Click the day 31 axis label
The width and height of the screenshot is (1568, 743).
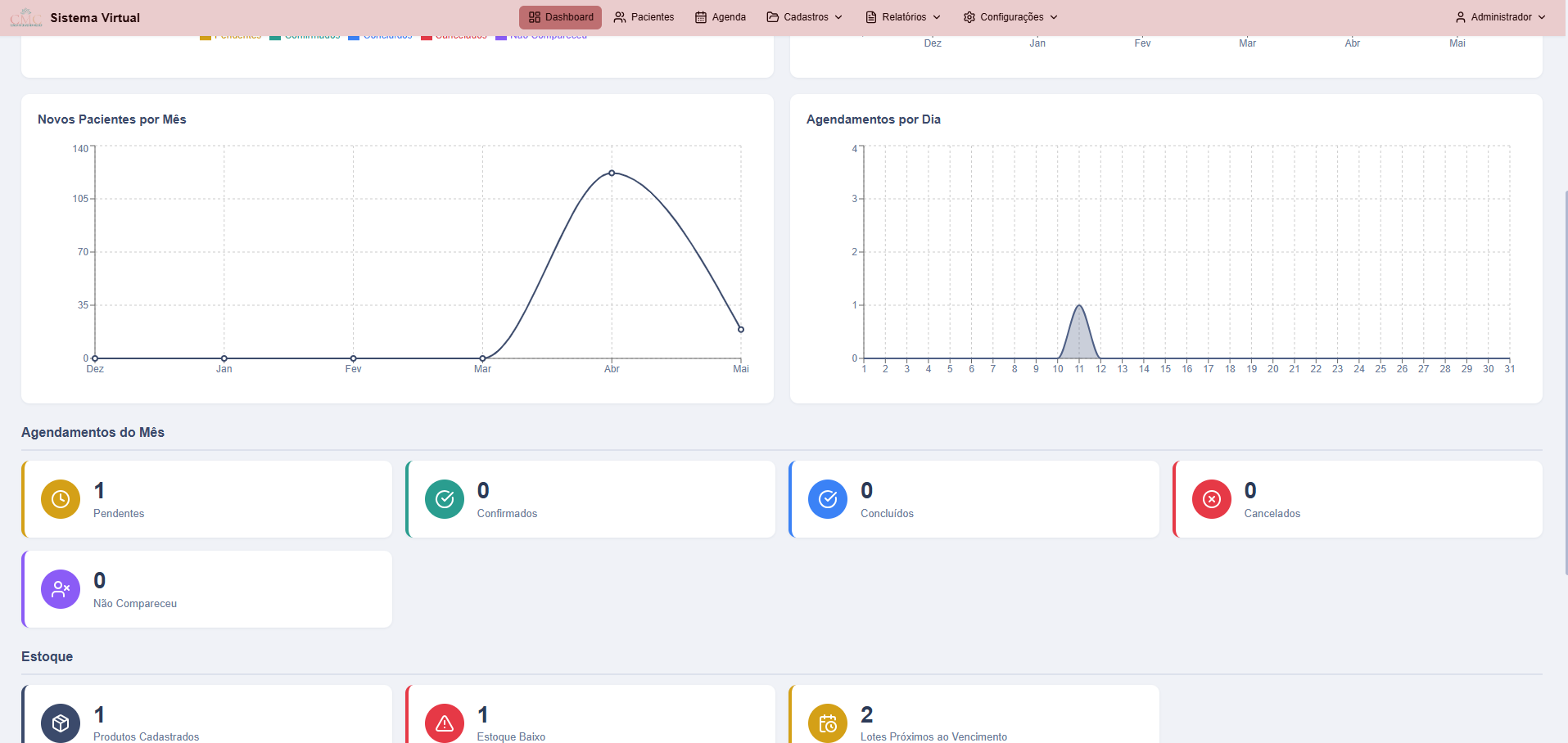tap(1510, 369)
